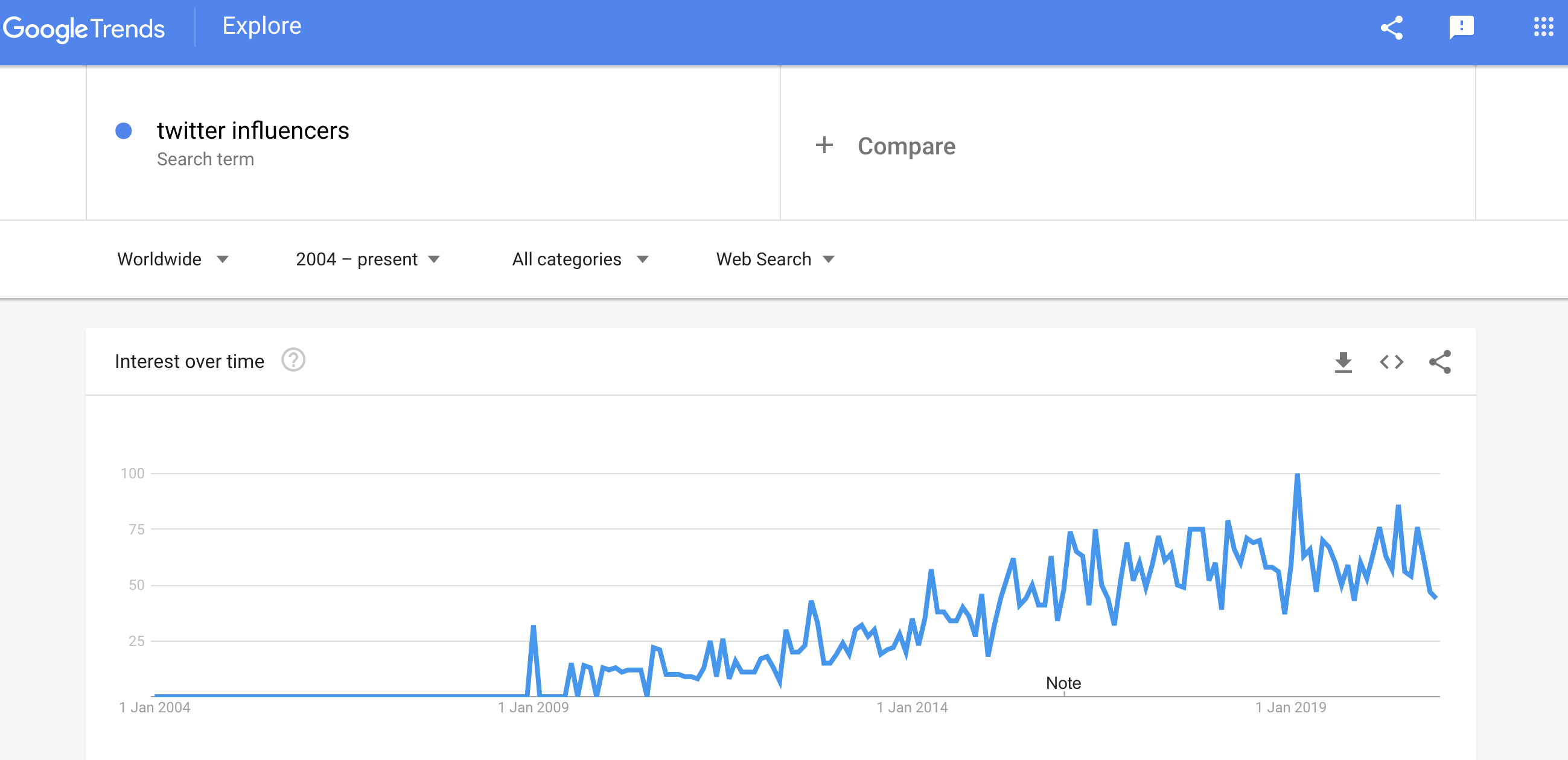Click the Compare button to add a term
Screen dimensions: 1568x760
(906, 146)
